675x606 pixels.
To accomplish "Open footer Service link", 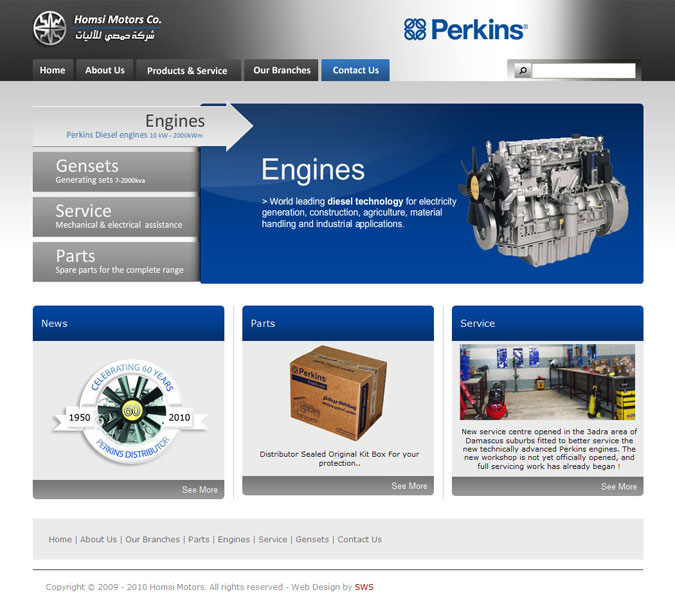I will [272, 539].
